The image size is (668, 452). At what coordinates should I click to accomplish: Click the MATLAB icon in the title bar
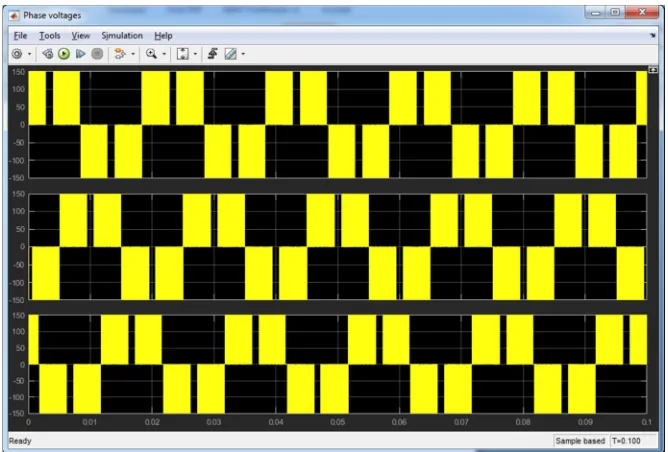coord(14,16)
